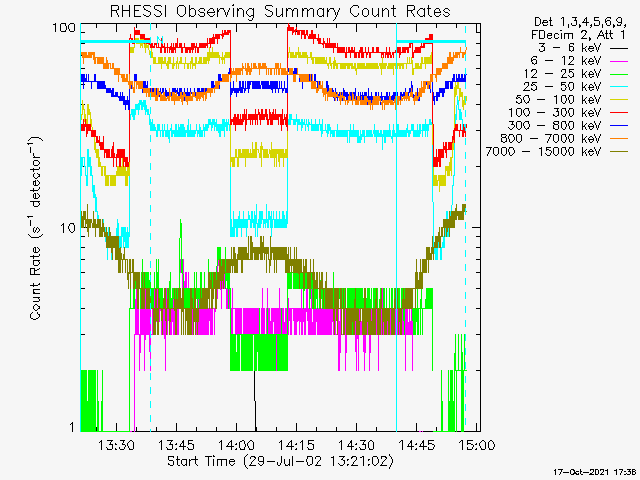Click the solid cyan vertical line near 14:40
640x480 pixels.
coord(396,227)
